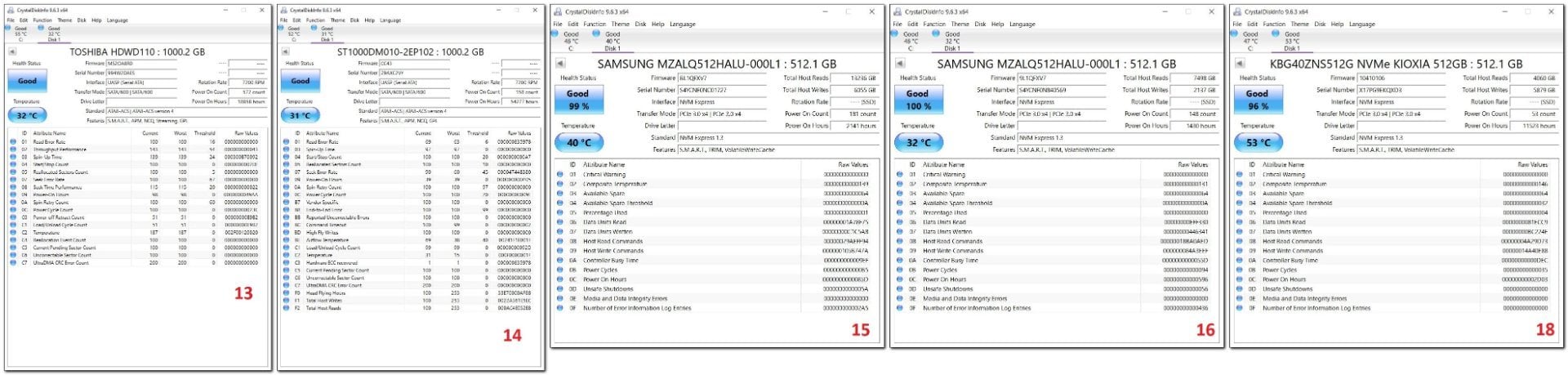Select the Disk 1 tab in 32 °C SAMSUNG window

951,41
